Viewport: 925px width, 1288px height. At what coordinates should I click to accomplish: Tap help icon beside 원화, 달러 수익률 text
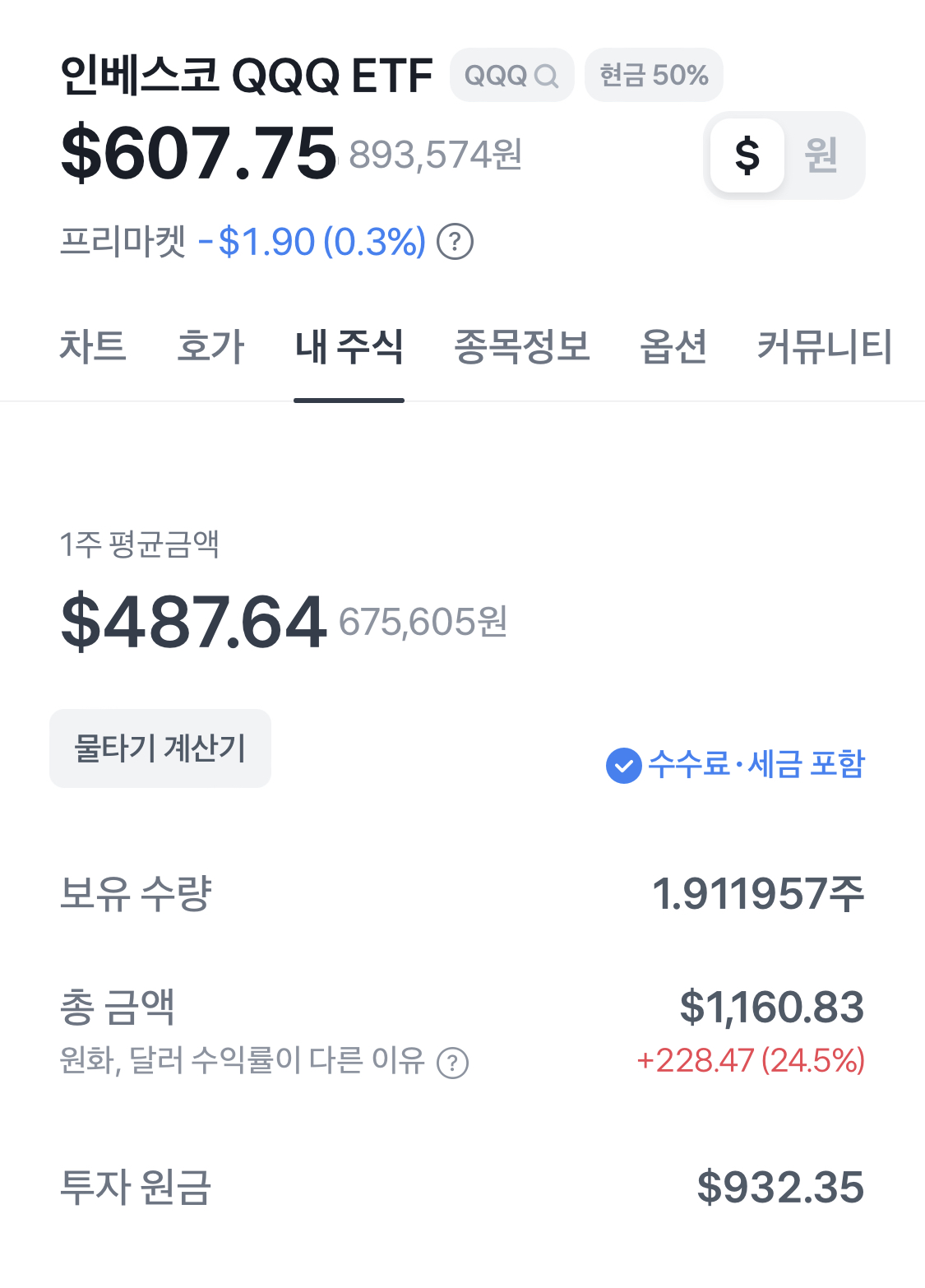pos(452,1063)
